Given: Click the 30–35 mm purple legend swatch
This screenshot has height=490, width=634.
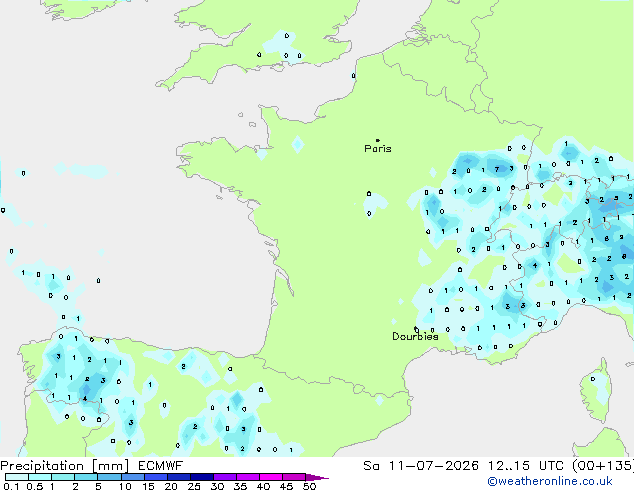Looking at the screenshot, I should (x=225, y=477).
